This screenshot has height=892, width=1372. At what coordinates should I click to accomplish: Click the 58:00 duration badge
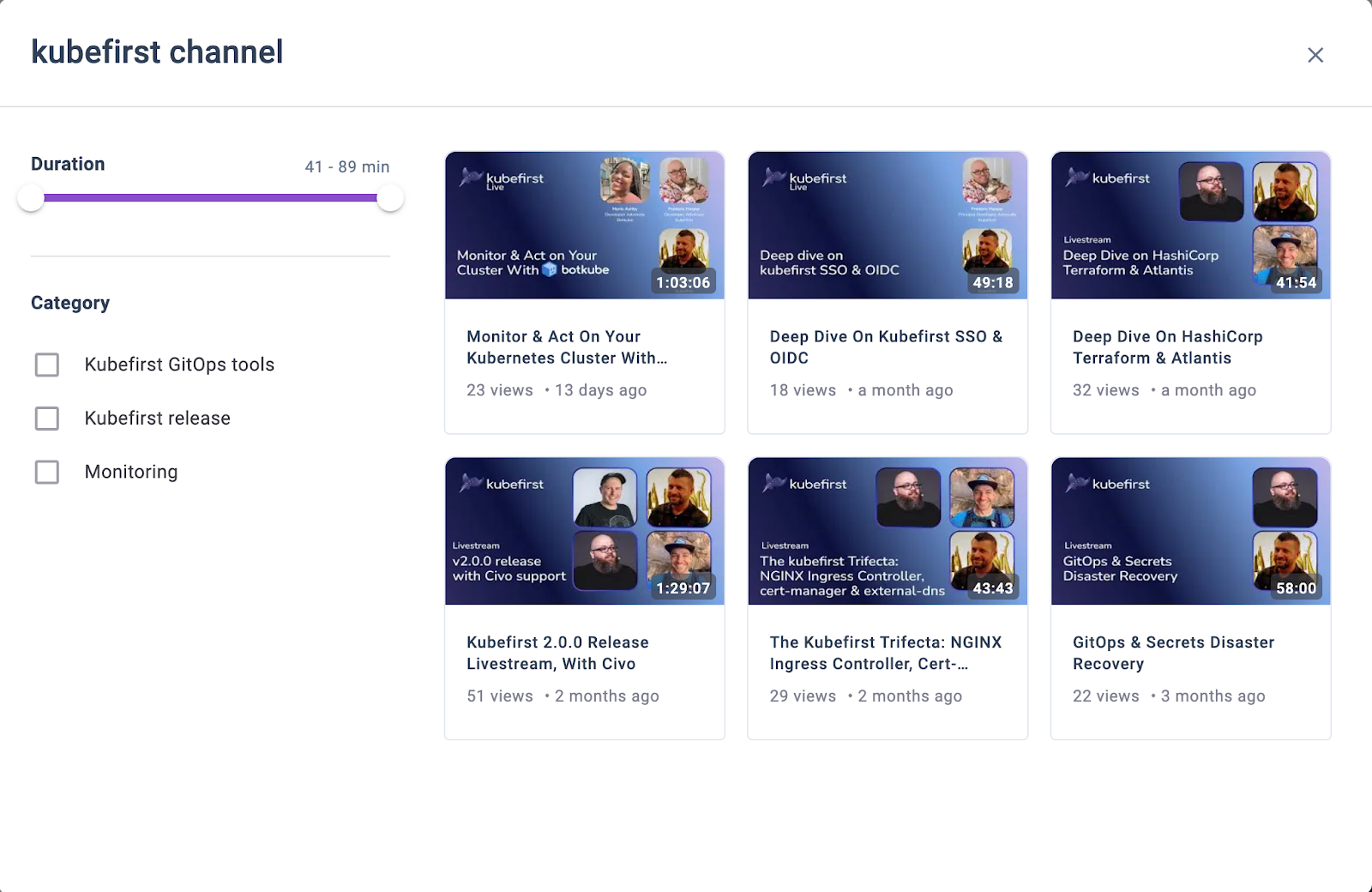click(x=1296, y=588)
